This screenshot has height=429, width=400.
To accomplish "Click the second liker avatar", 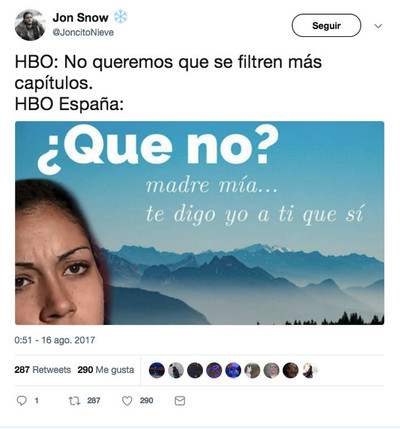I will 176,370.
